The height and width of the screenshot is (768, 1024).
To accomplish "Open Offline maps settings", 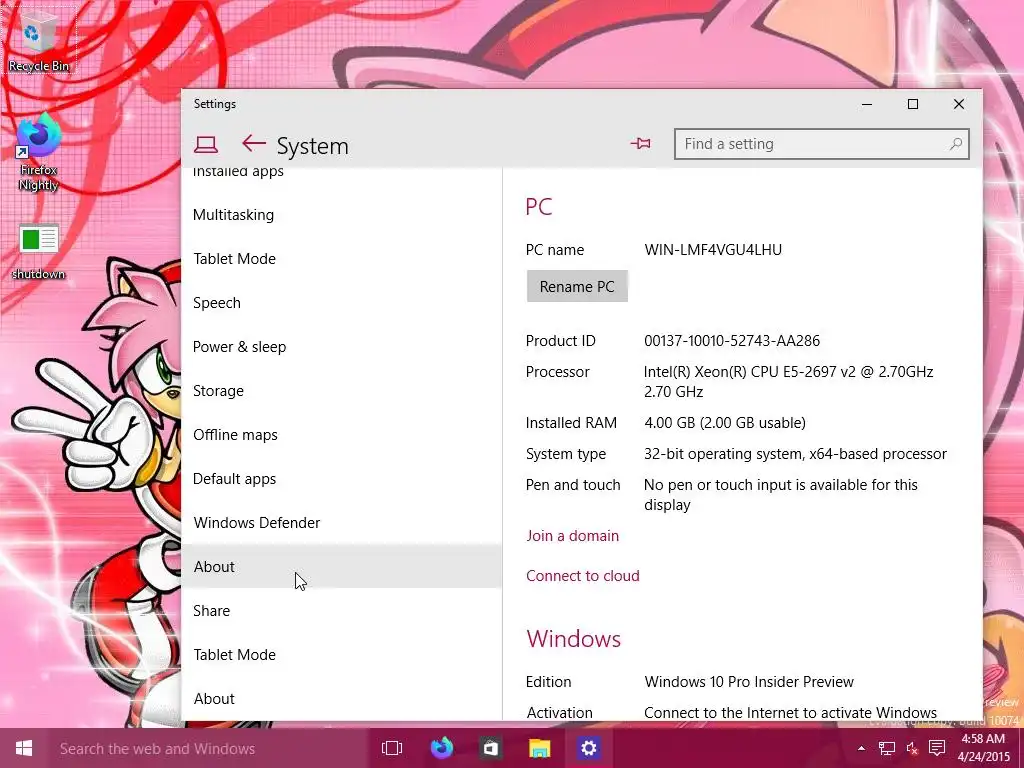I will [342, 435].
